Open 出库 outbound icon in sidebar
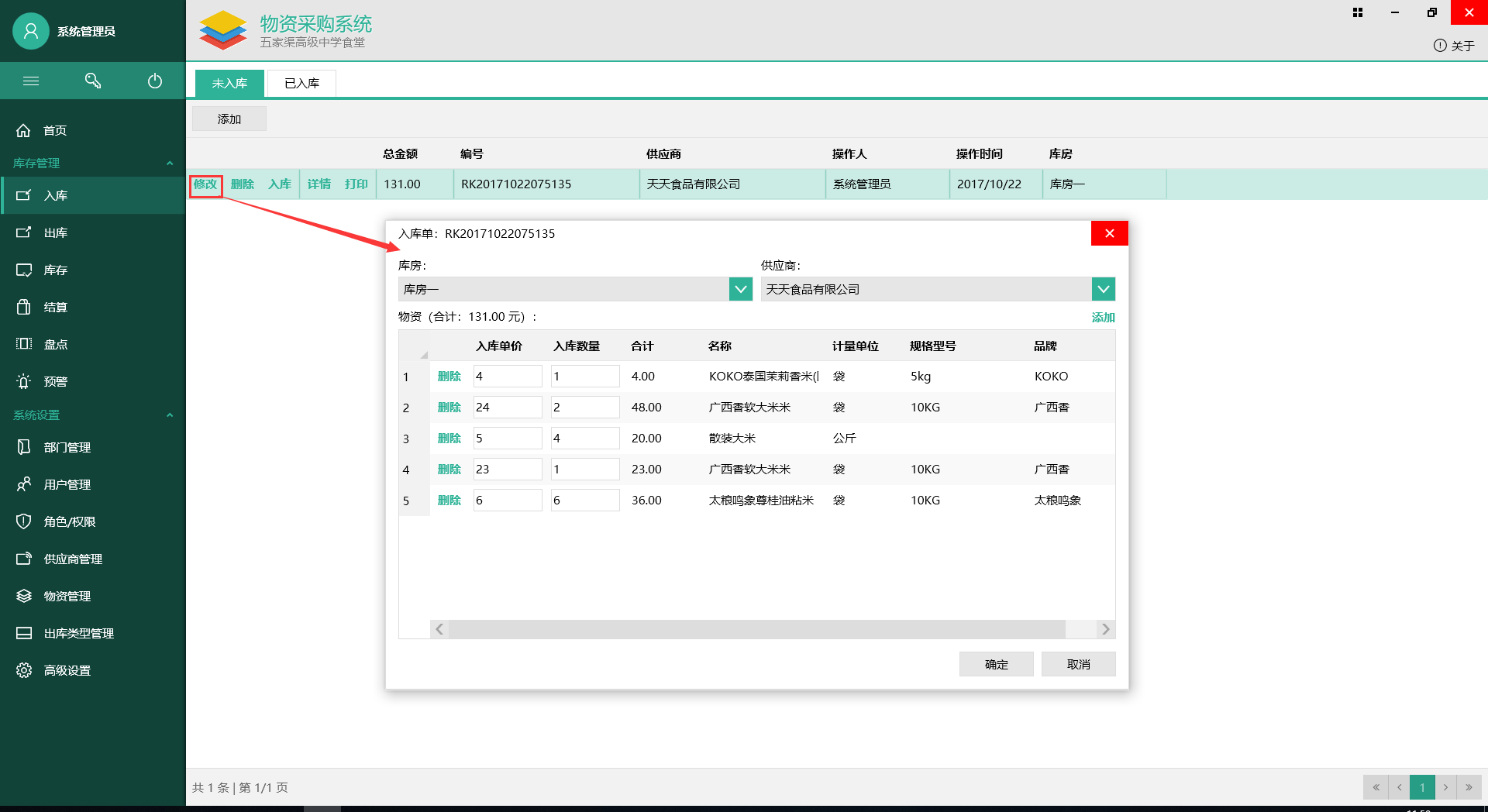The image size is (1488, 812). pos(24,232)
